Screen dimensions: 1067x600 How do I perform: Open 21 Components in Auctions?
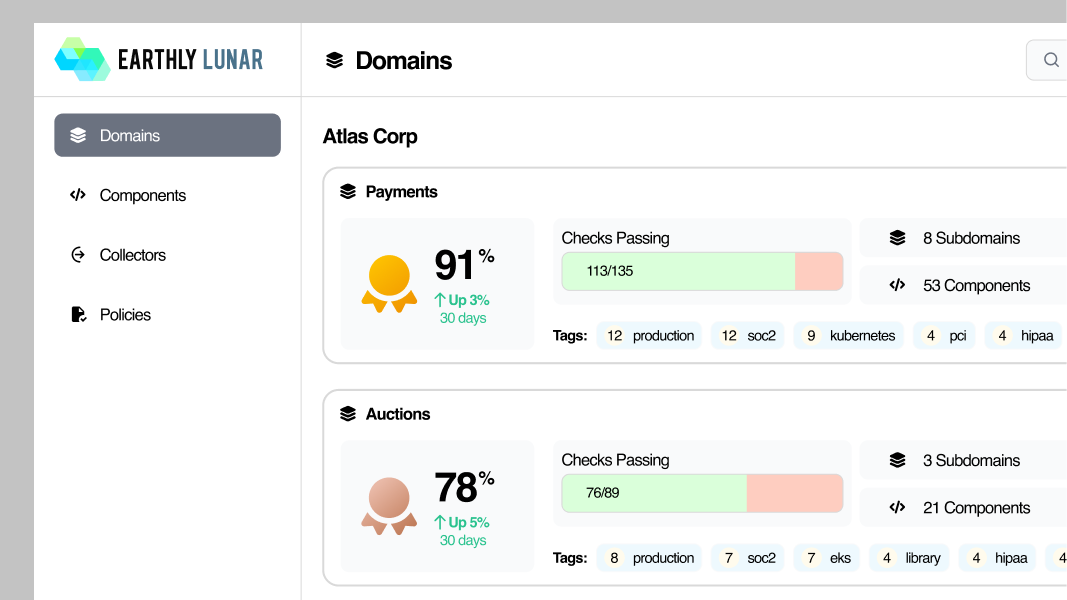pos(976,507)
